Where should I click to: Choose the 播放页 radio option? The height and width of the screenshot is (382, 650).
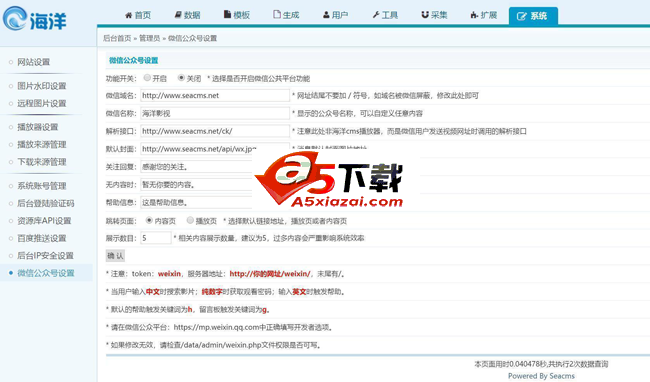pos(190,220)
